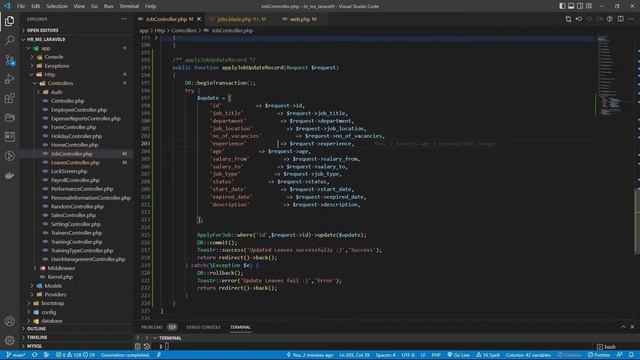Open the editor More Actions ellipsis

click(x=631, y=19)
